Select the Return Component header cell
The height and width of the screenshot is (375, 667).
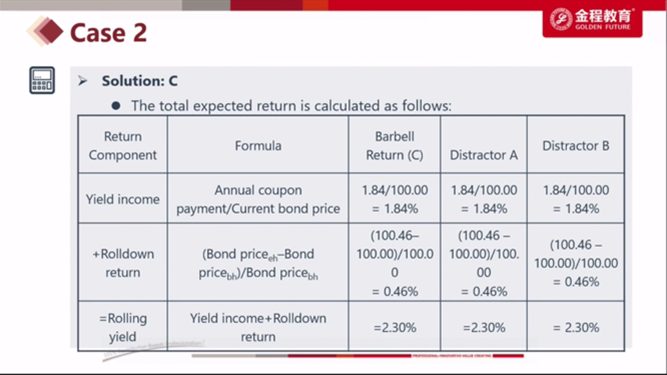click(123, 145)
